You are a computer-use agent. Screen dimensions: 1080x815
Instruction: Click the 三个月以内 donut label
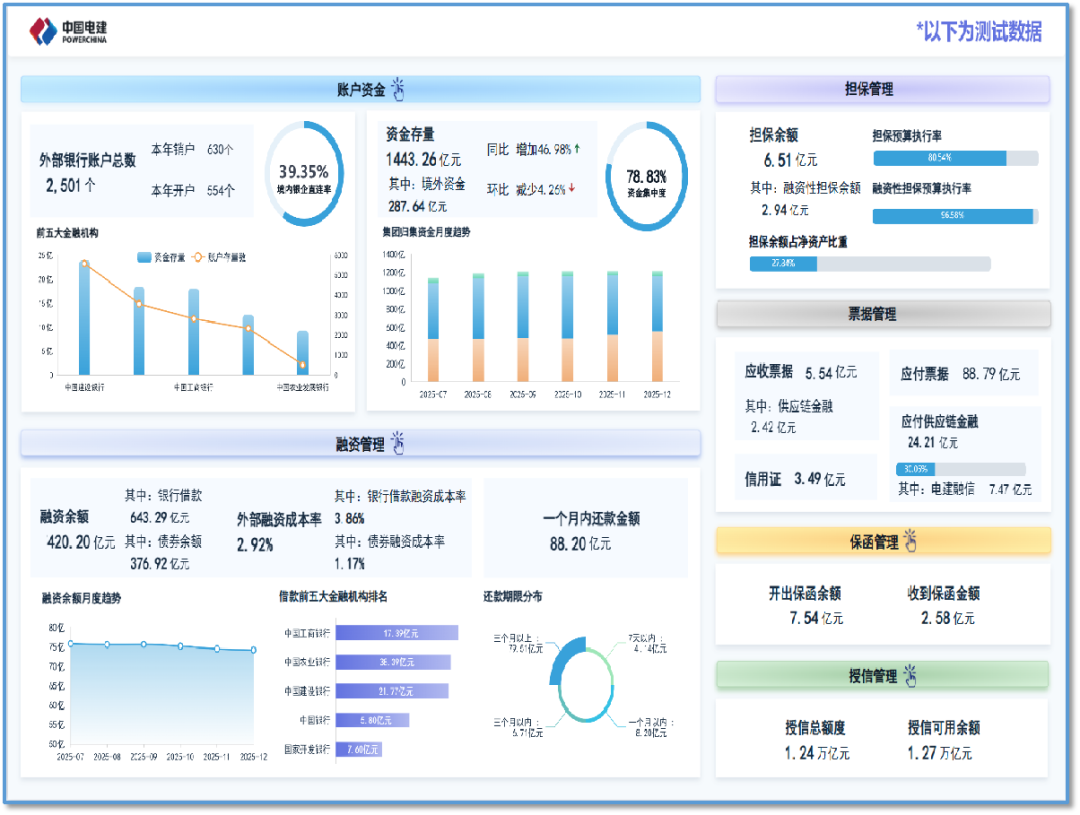[x=518, y=728]
